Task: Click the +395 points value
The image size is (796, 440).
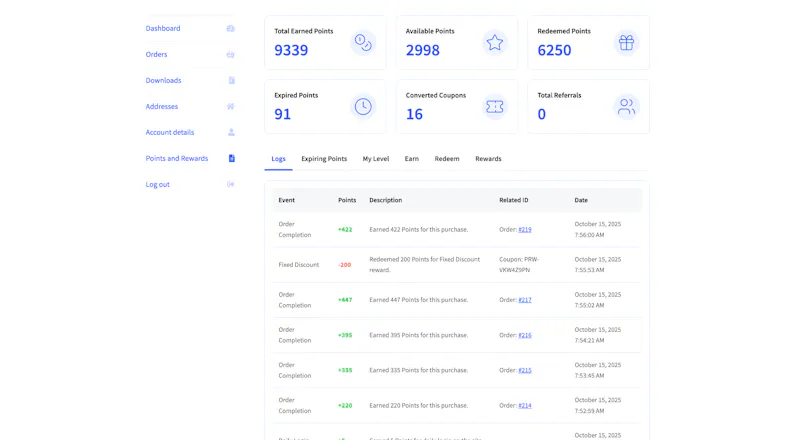Action: [345, 335]
